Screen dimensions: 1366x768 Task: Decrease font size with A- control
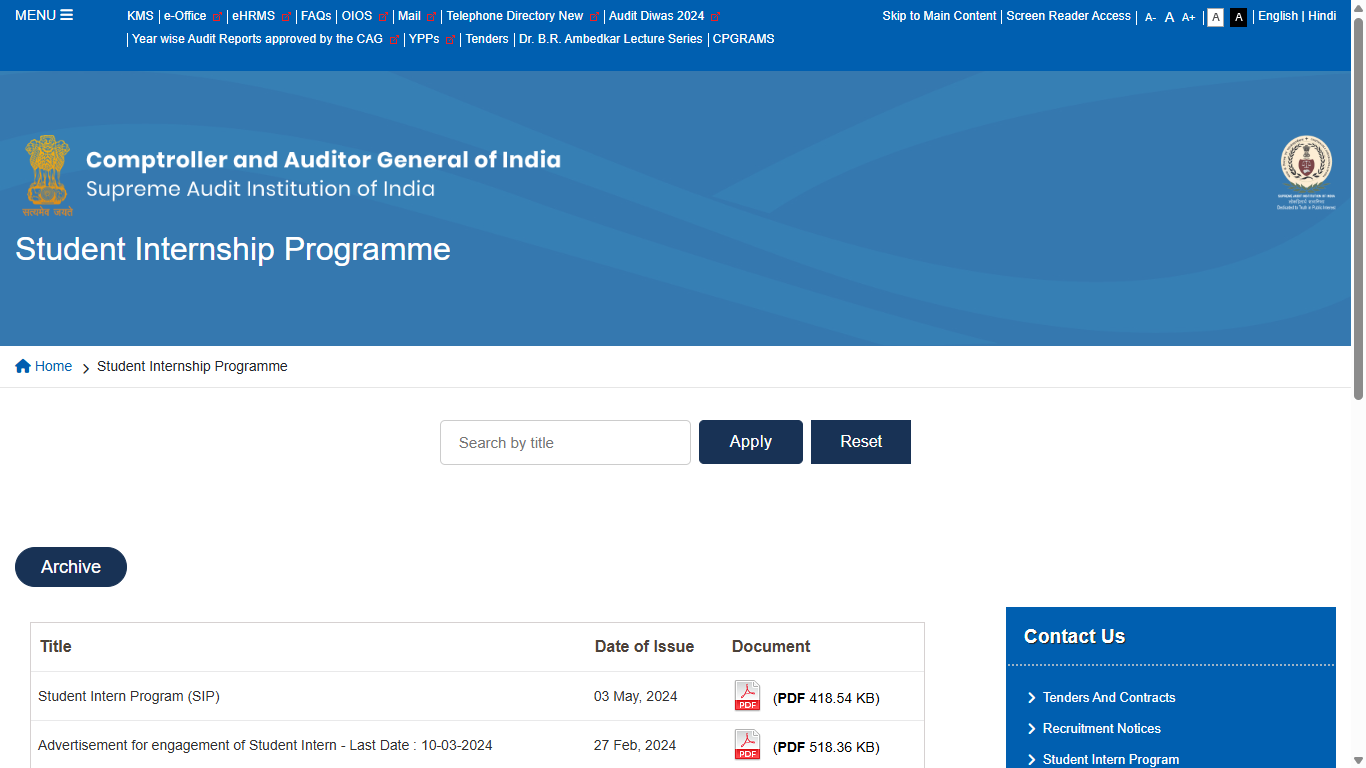click(x=1150, y=17)
